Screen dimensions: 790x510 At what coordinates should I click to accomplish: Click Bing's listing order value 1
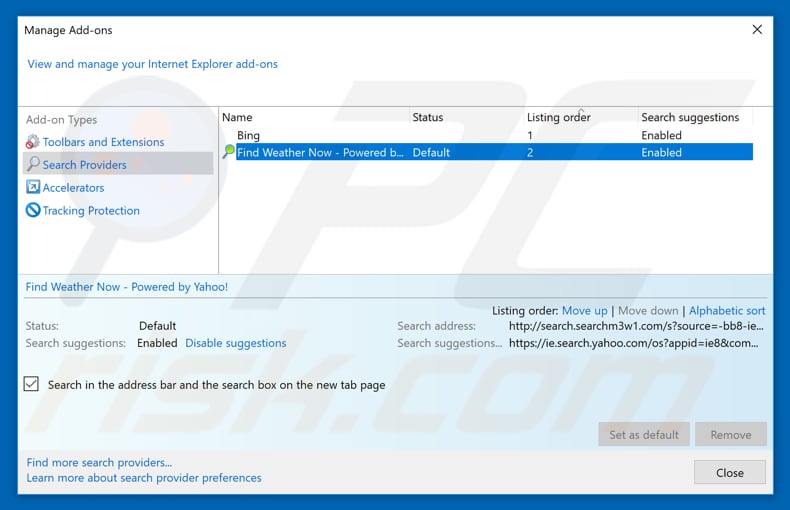click(530, 135)
